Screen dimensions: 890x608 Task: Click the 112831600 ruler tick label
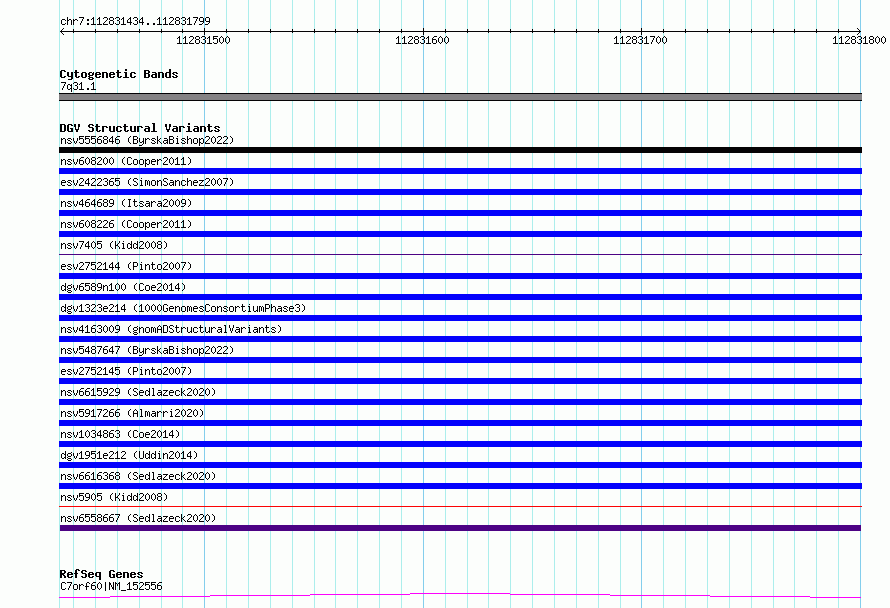[422, 40]
